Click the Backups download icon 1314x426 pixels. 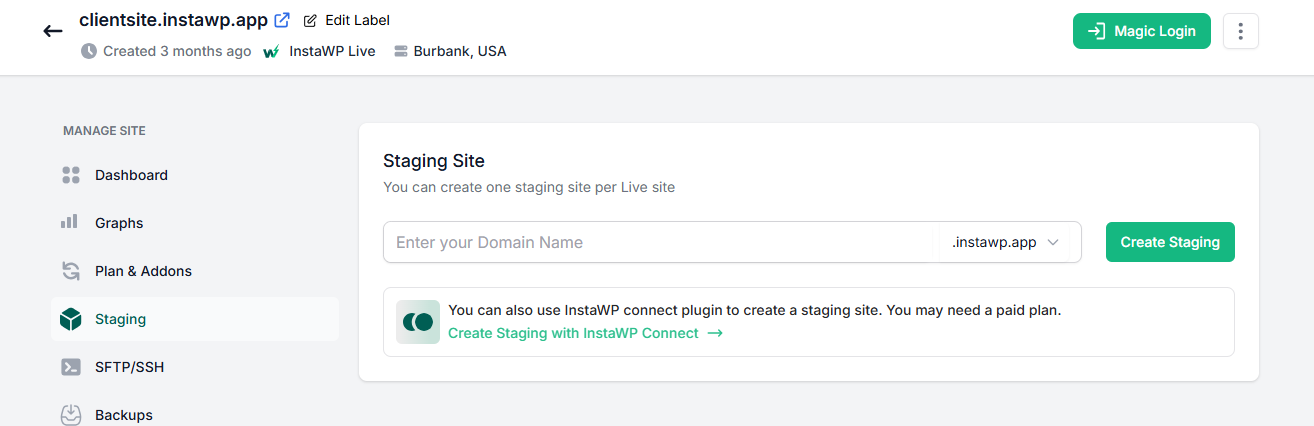point(70,414)
